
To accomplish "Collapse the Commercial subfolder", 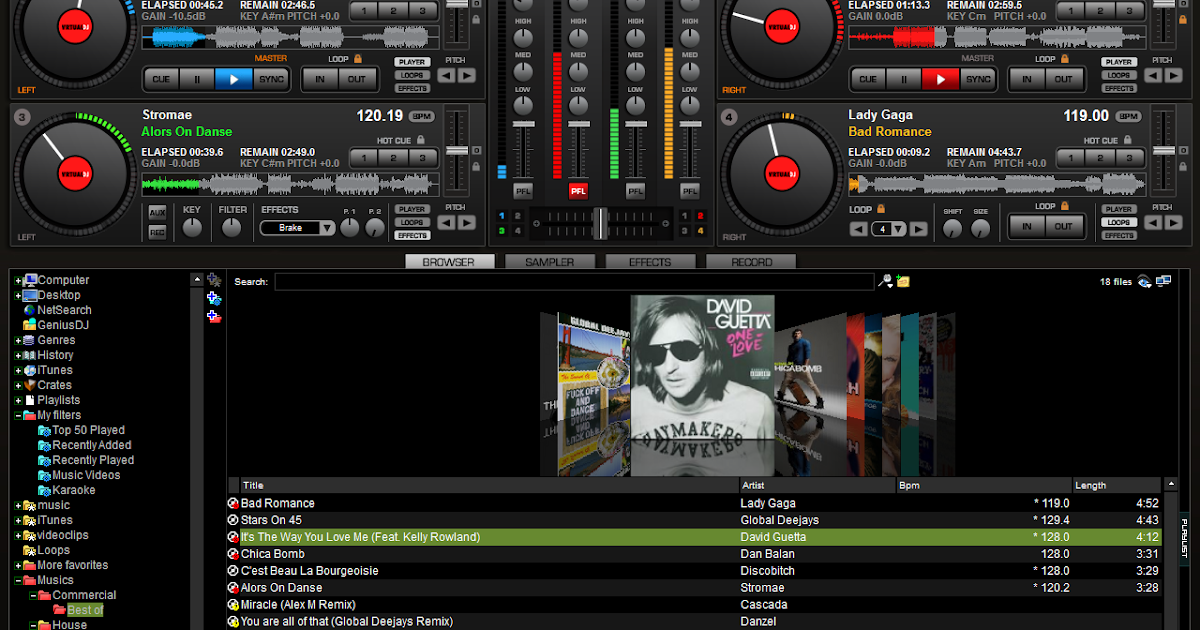I will click(x=33, y=595).
